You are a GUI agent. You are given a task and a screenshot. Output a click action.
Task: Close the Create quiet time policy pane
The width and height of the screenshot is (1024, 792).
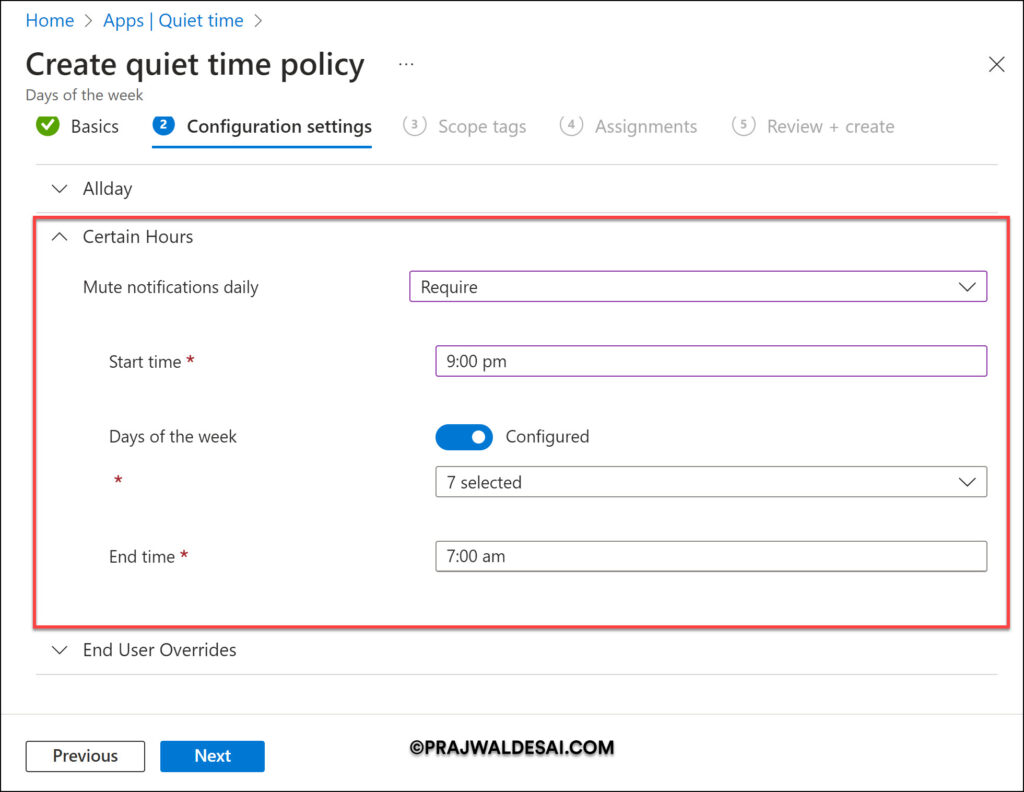click(x=997, y=64)
